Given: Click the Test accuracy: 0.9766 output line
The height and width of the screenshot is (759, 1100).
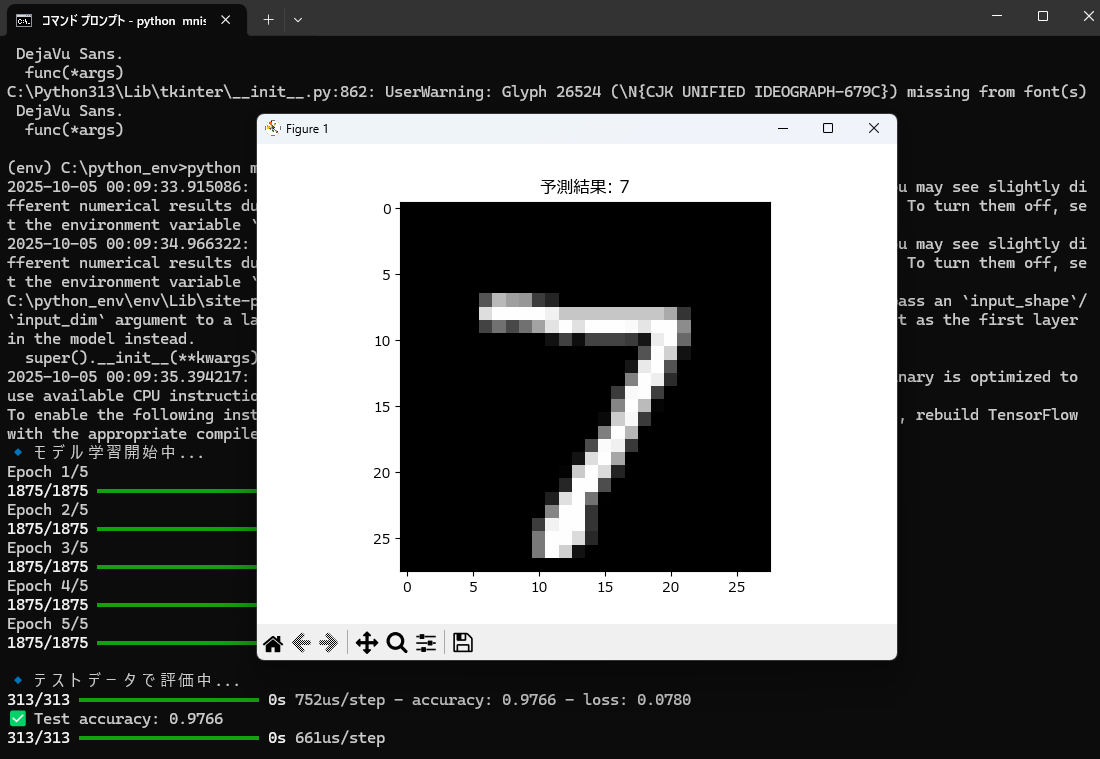Looking at the screenshot, I should tap(128, 719).
